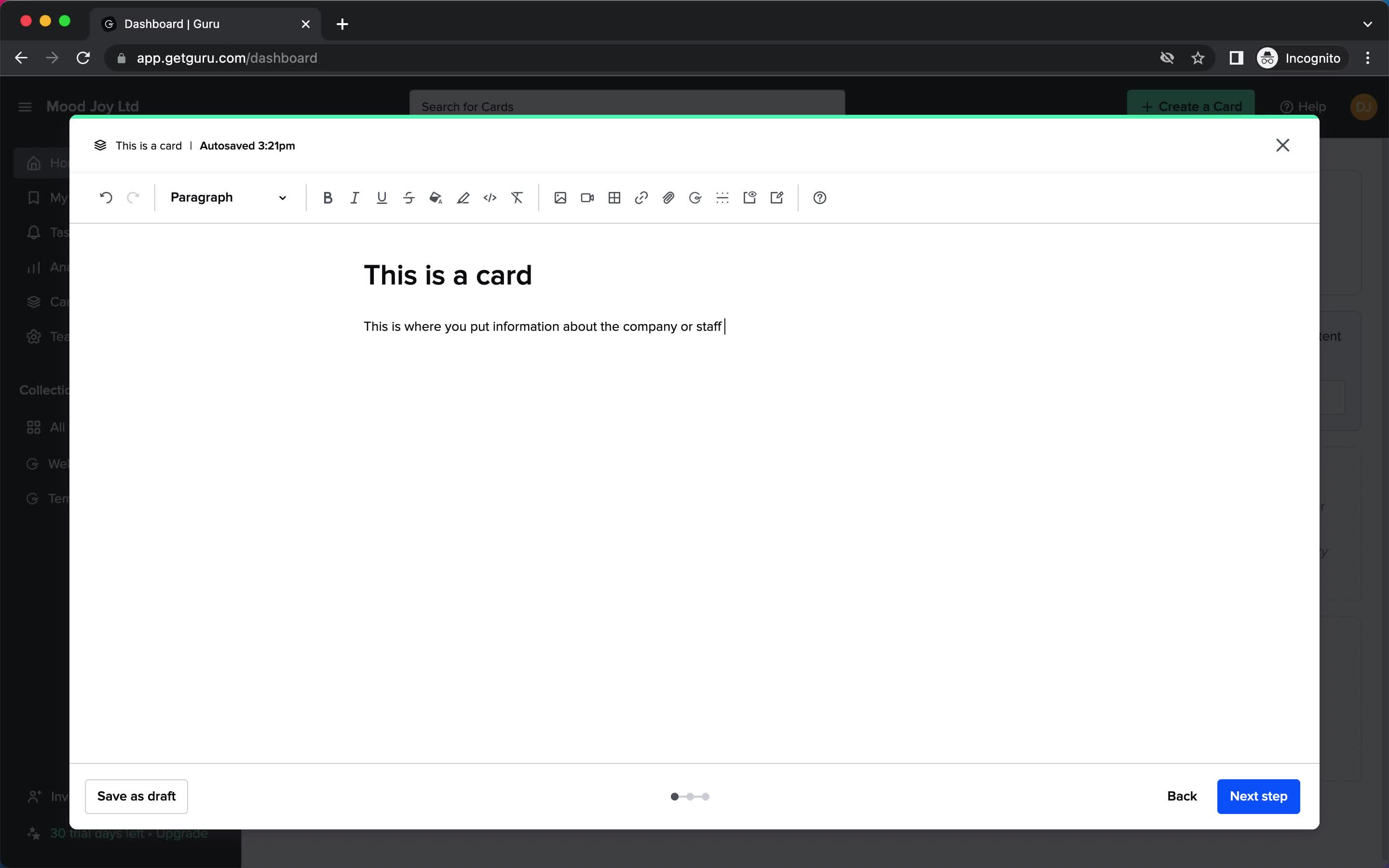Click the highlight text color tool
The image size is (1389, 868).
(463, 197)
